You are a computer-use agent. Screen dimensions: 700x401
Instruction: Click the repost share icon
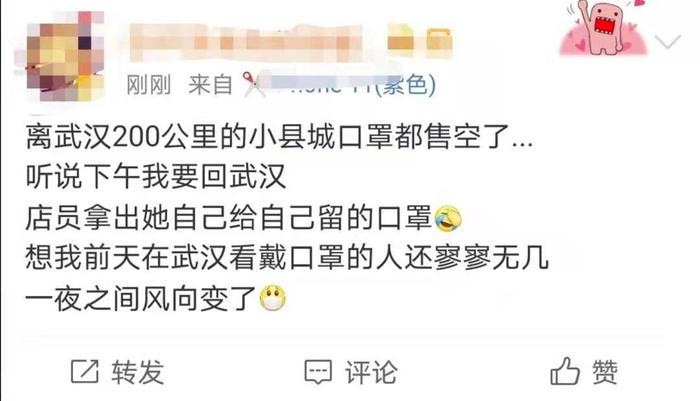pos(85,372)
